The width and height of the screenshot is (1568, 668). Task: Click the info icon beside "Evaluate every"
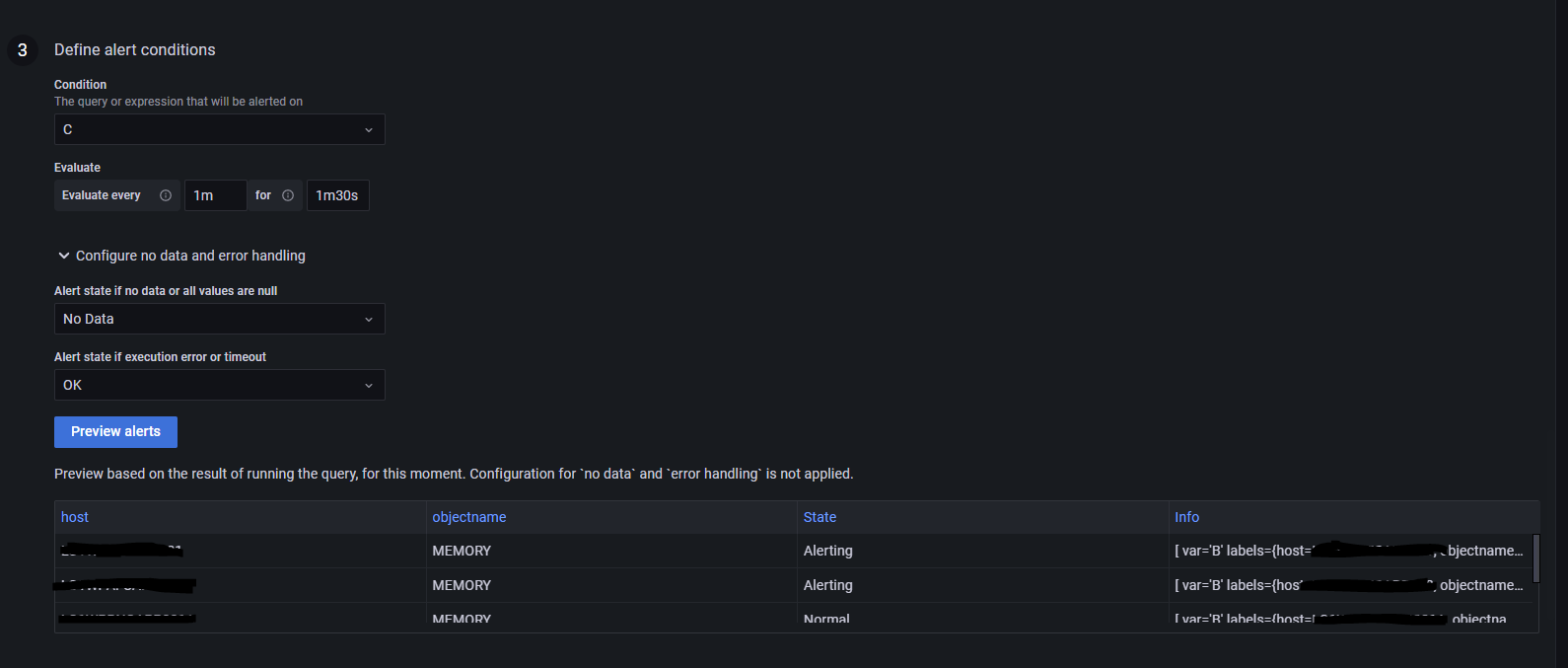click(x=166, y=195)
